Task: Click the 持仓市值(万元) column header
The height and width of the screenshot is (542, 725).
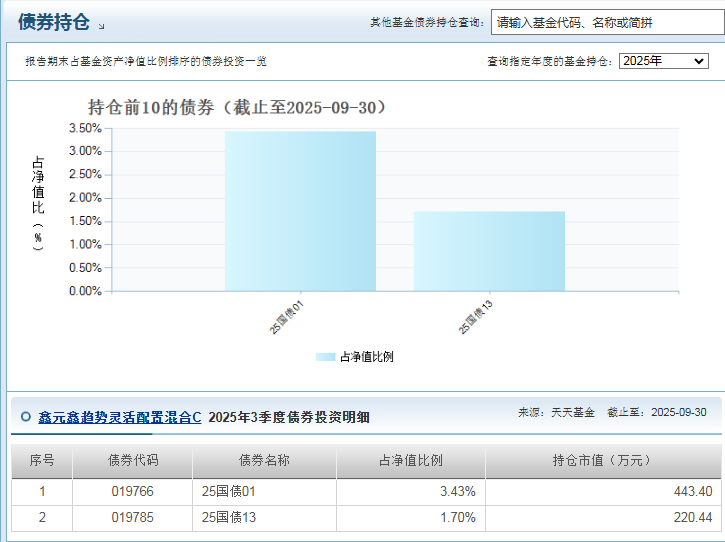Action: pos(603,460)
